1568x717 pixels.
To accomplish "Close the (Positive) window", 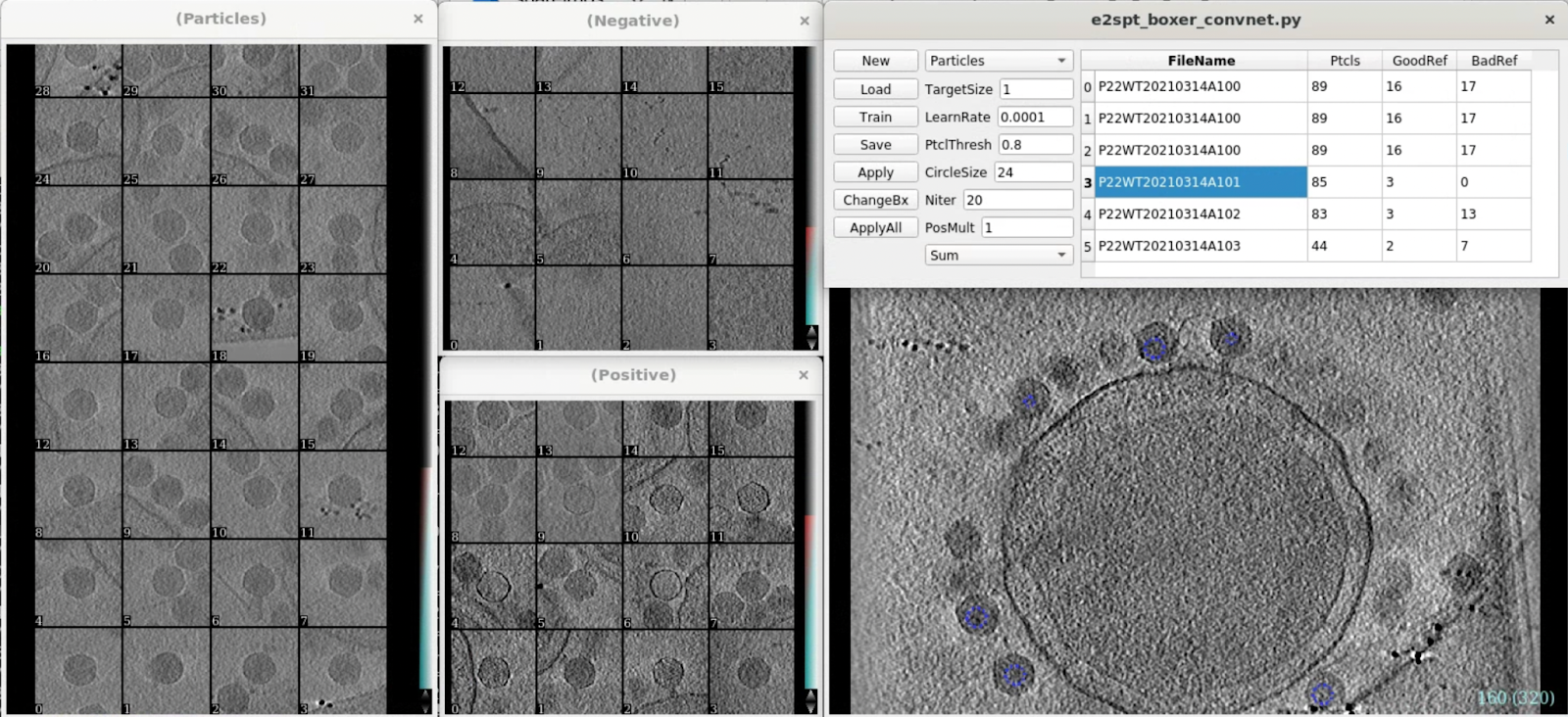I will point(804,375).
